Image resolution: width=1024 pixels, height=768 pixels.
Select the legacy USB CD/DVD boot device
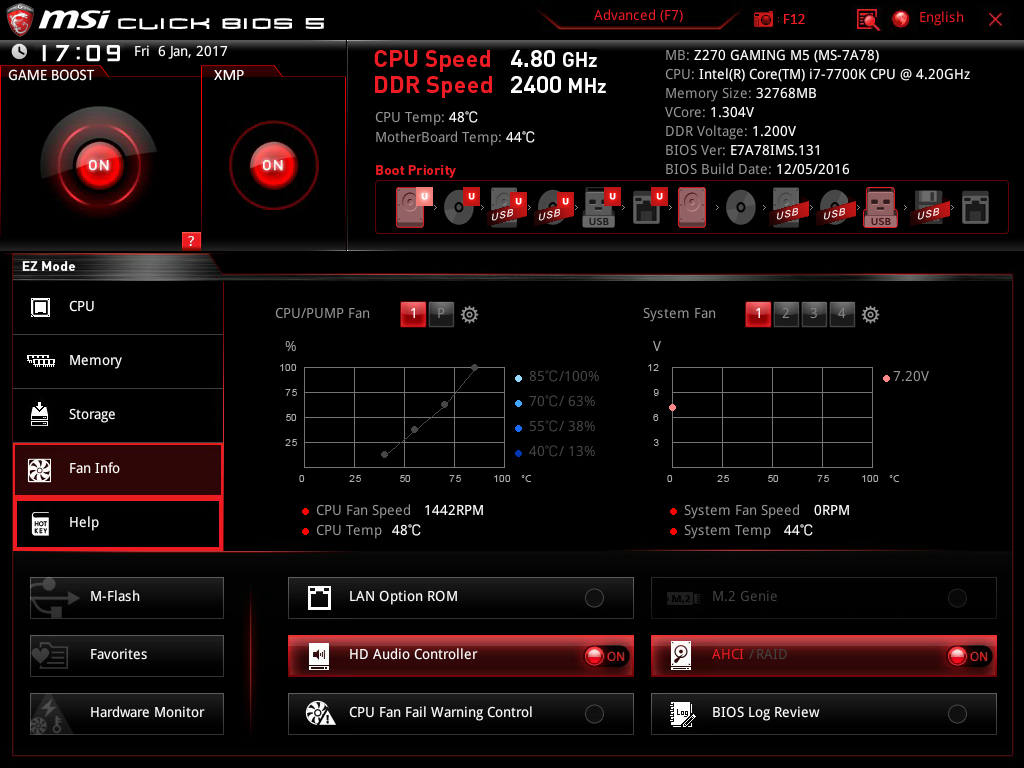click(x=834, y=208)
